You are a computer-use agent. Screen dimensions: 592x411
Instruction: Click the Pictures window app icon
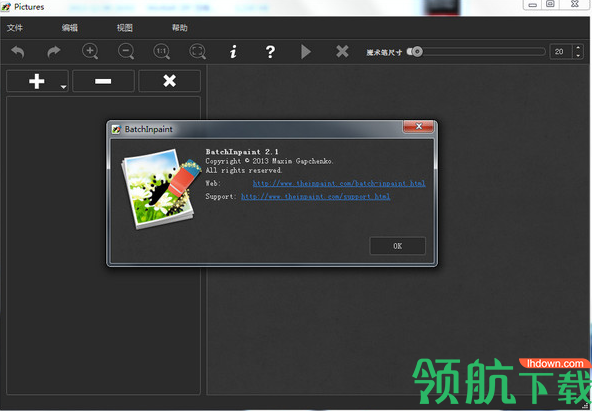6,7
